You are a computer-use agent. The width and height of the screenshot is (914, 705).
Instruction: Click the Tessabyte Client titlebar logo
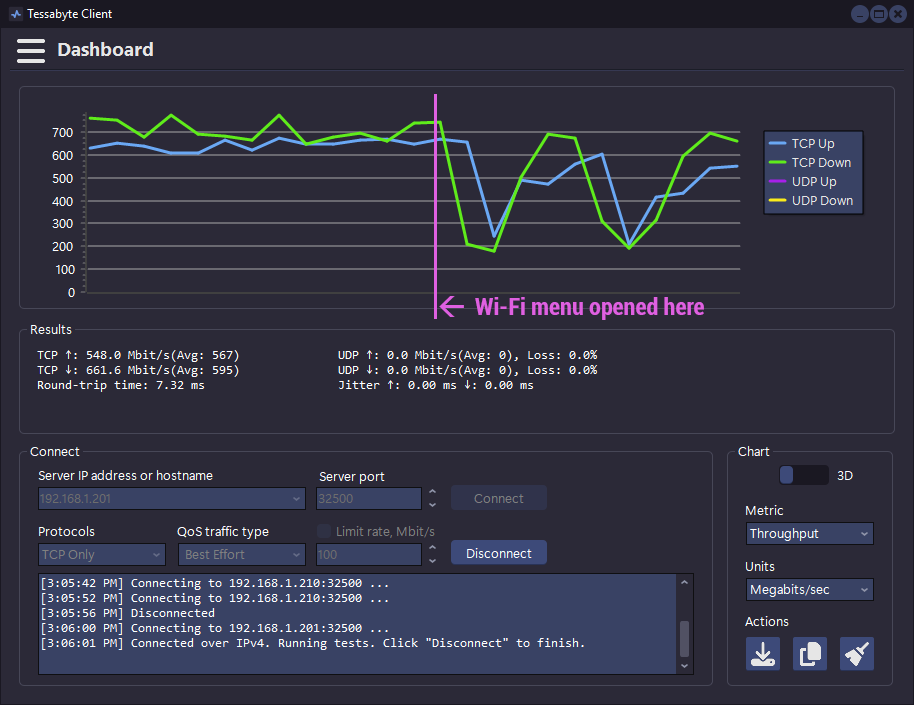coord(14,13)
